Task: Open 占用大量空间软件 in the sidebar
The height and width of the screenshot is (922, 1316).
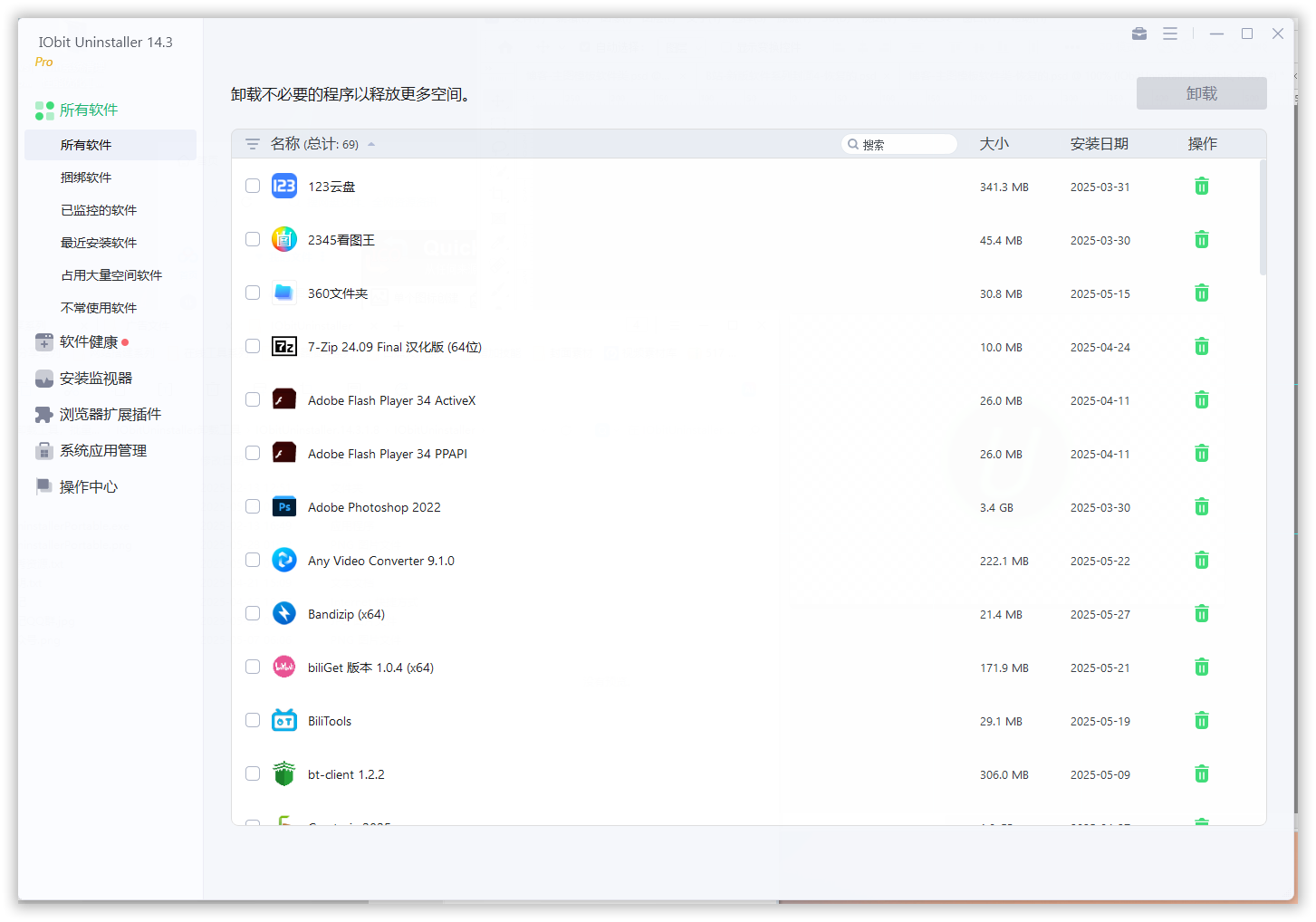Action: (111, 275)
